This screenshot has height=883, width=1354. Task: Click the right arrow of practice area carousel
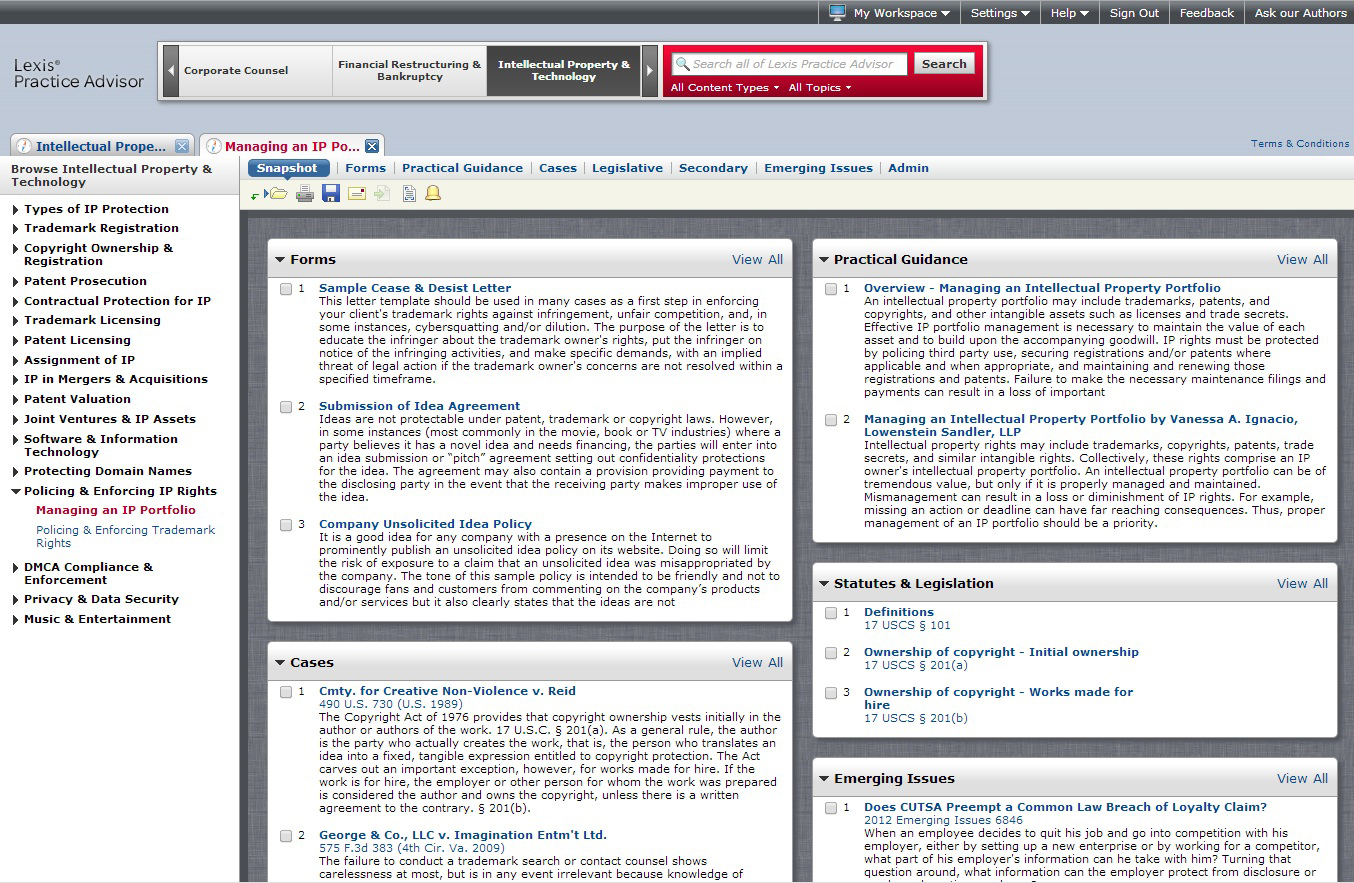coord(650,71)
